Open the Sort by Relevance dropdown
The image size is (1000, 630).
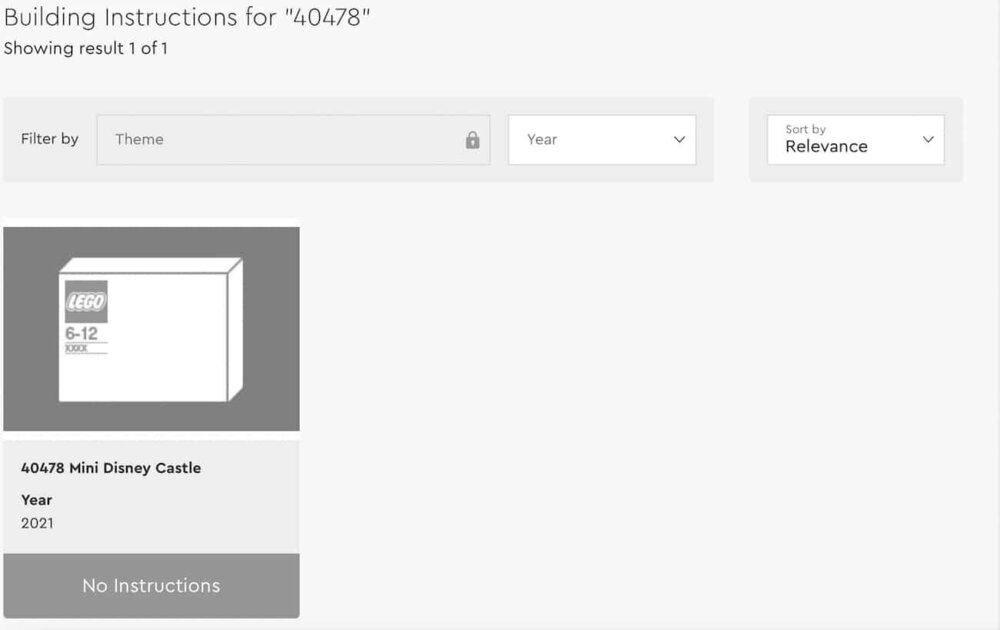click(x=855, y=140)
